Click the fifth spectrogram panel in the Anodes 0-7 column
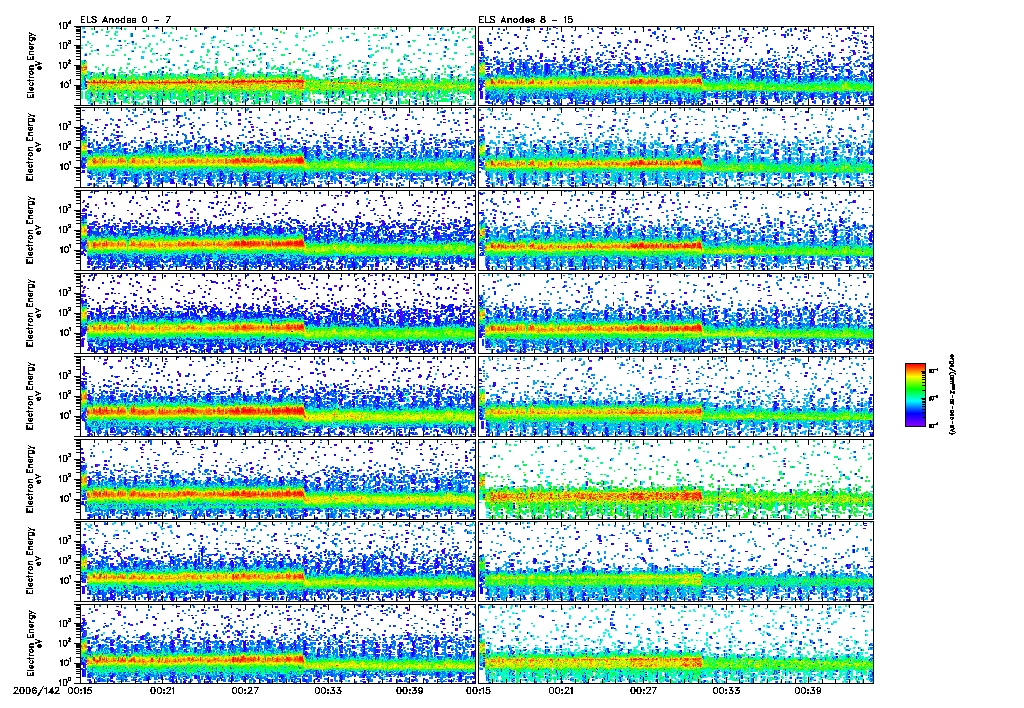The height and width of the screenshot is (708, 1024). click(x=278, y=396)
